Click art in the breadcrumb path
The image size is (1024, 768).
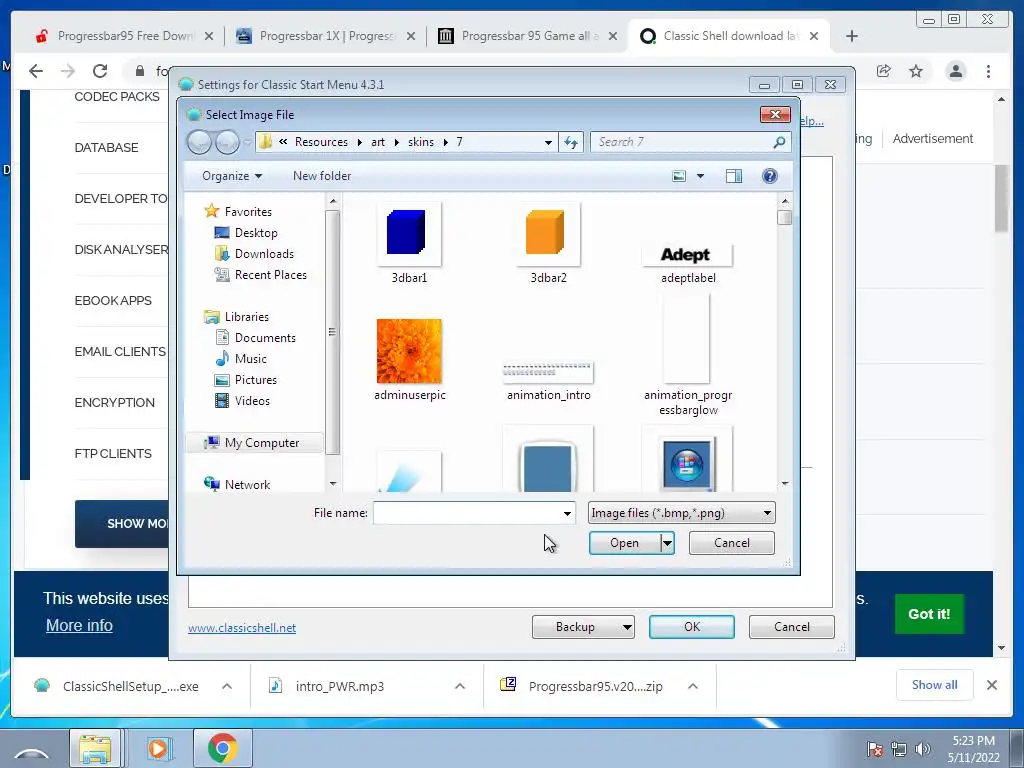pyautogui.click(x=377, y=142)
